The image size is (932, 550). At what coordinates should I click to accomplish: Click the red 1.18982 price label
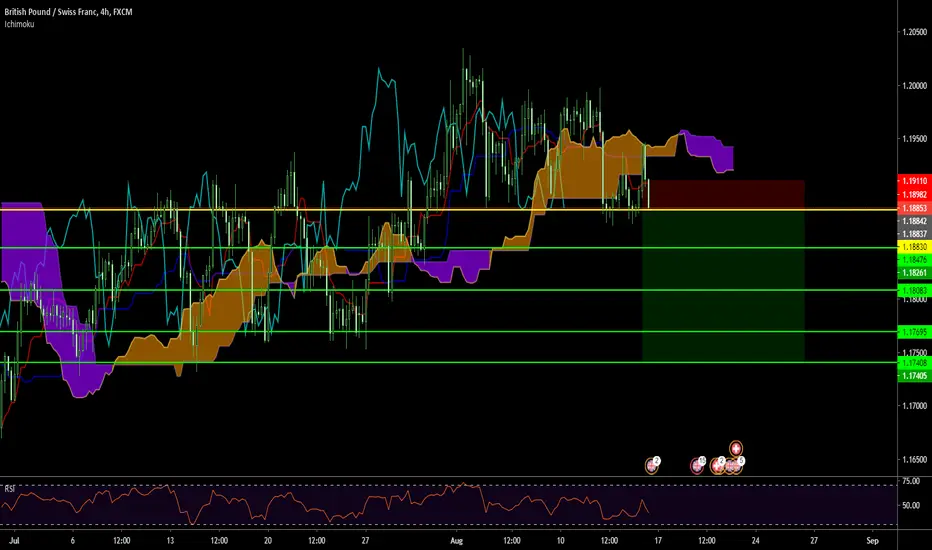(x=914, y=194)
